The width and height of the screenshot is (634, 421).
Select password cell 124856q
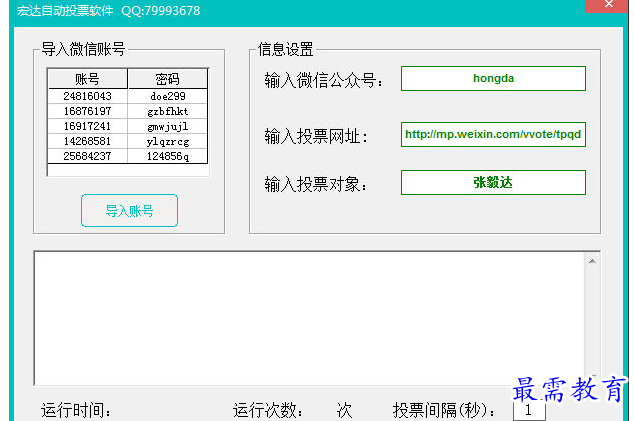[x=167, y=156]
